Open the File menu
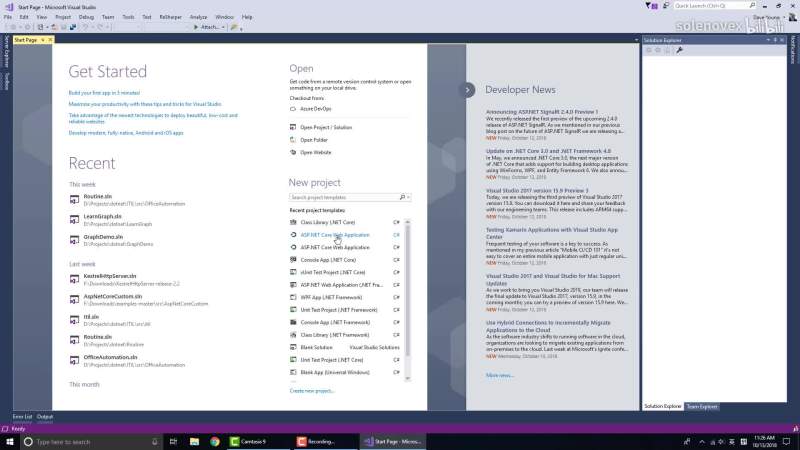This screenshot has height=450, width=800. tap(8, 17)
